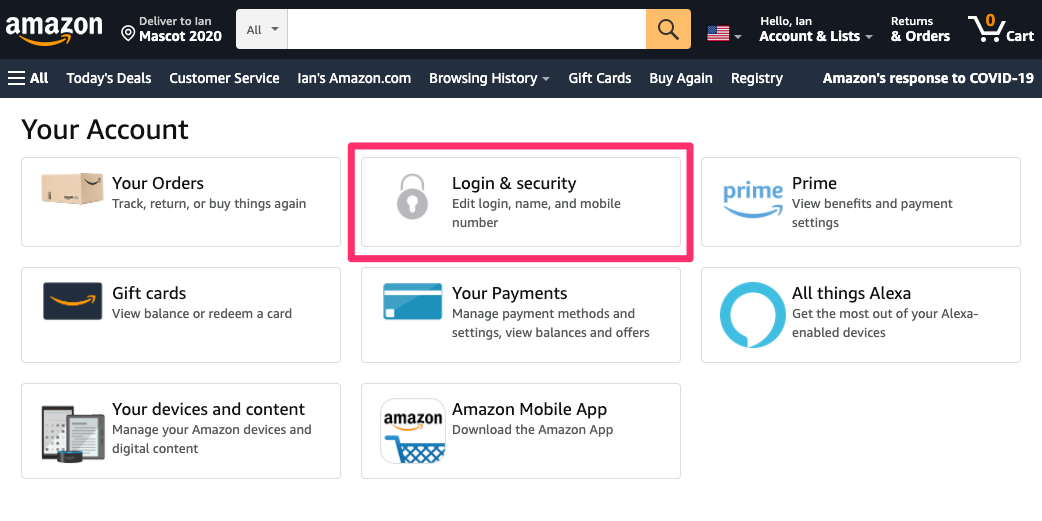Click the orange magnifier search button
This screenshot has height=521, width=1042.
668,29
